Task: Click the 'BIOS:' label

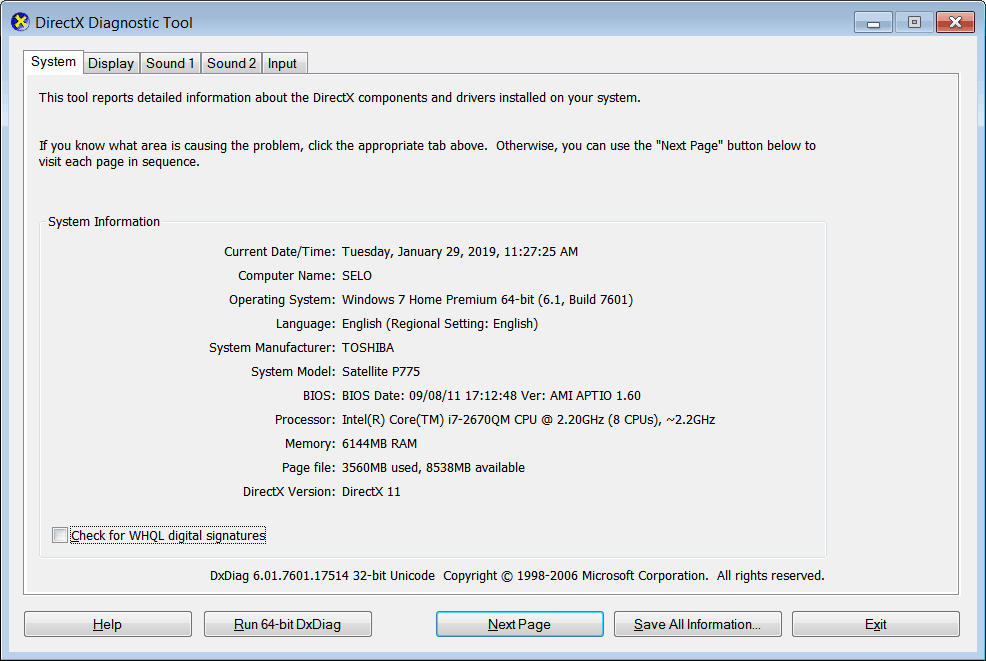Action: tap(319, 396)
